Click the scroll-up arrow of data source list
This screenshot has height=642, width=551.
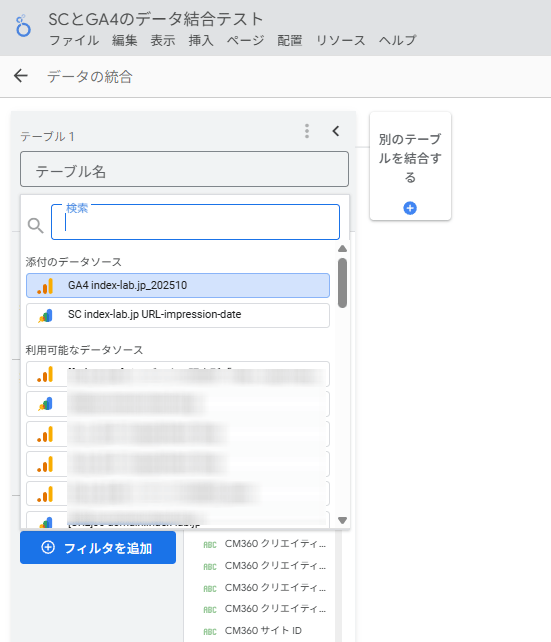[x=343, y=249]
